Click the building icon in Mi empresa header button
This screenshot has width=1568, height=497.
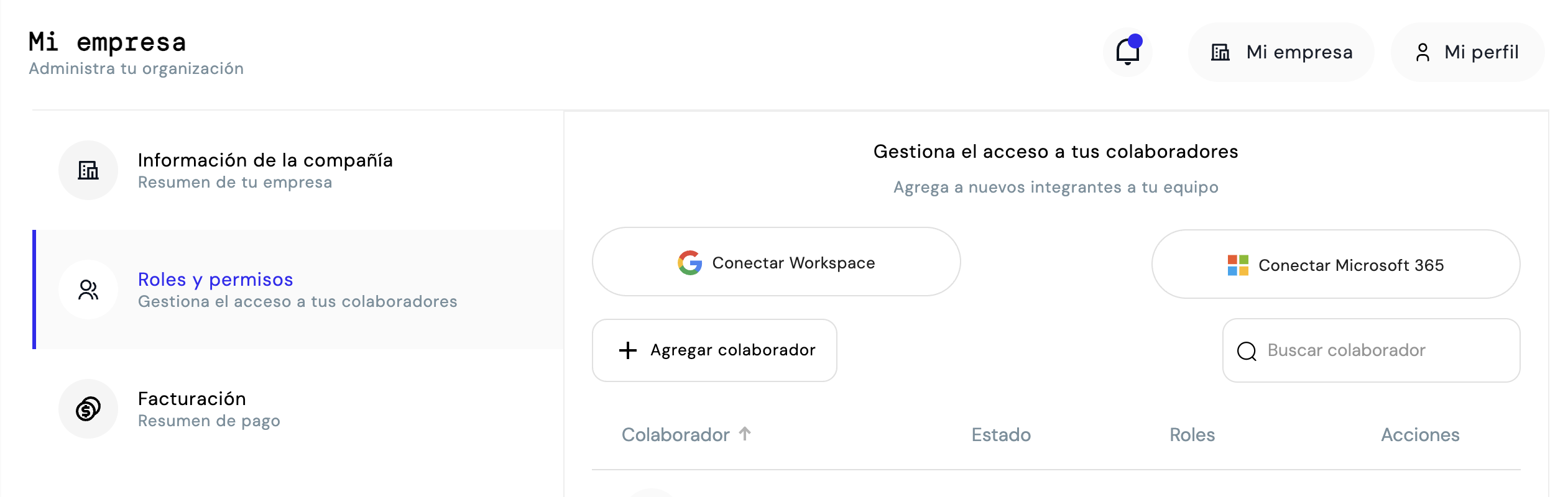pos(1220,52)
